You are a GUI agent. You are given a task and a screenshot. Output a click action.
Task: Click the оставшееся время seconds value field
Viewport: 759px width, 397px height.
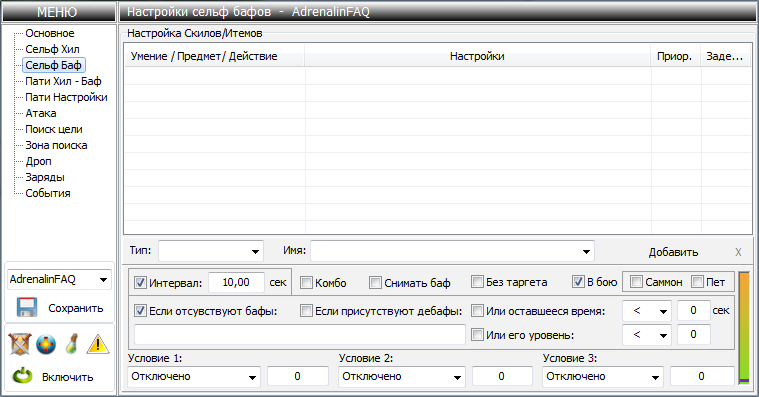693,310
